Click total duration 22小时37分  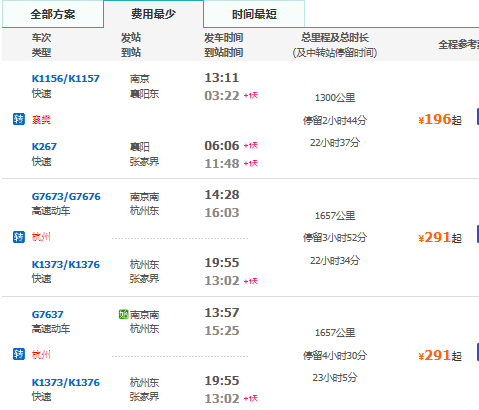click(x=335, y=143)
